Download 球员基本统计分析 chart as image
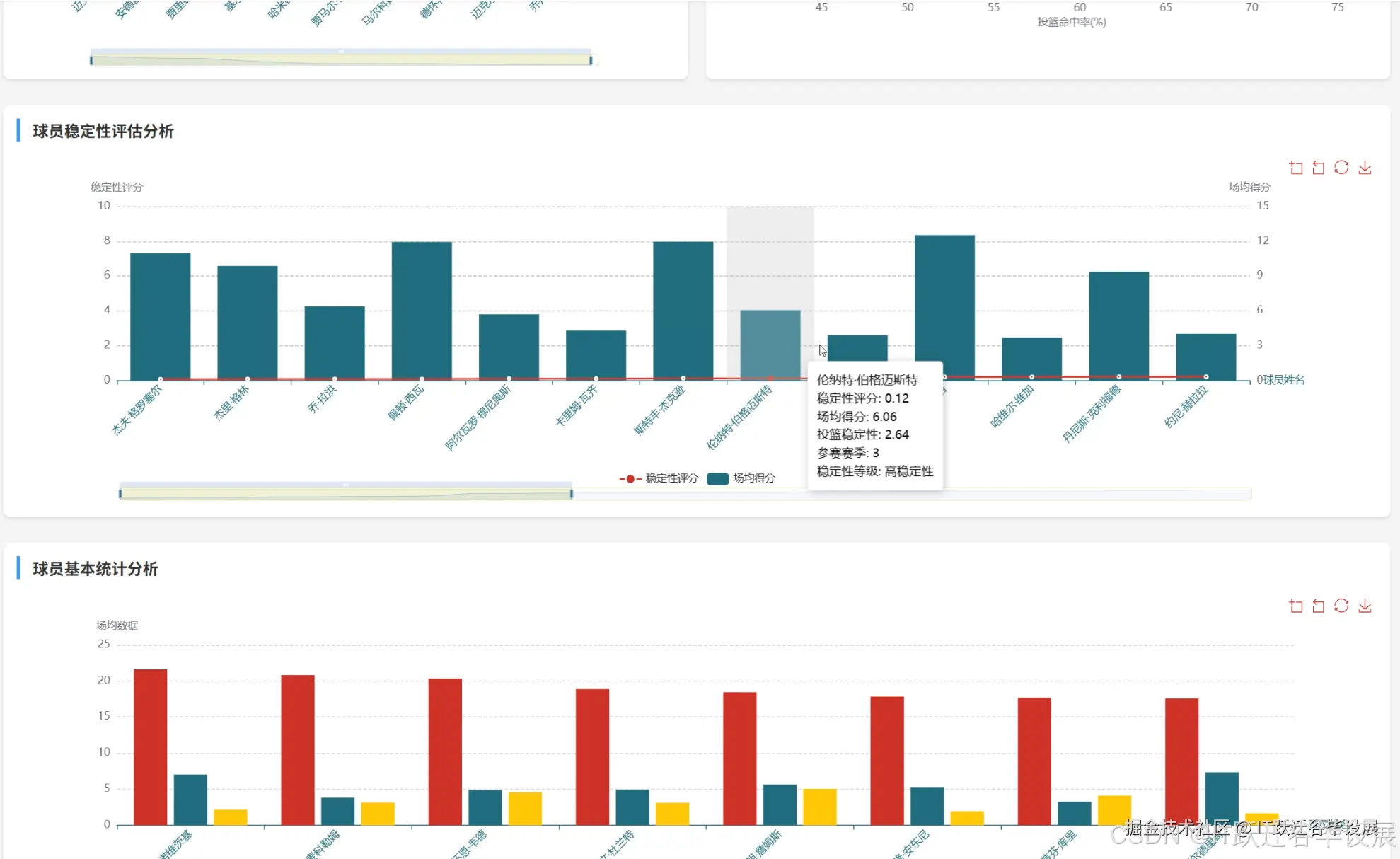Screen dimensions: 1400x859 point(1365,606)
